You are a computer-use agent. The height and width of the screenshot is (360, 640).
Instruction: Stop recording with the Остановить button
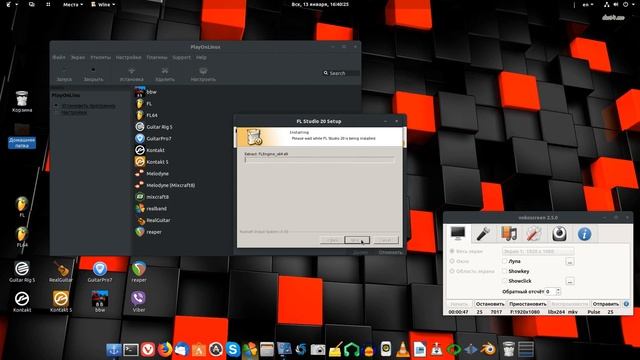click(x=490, y=304)
